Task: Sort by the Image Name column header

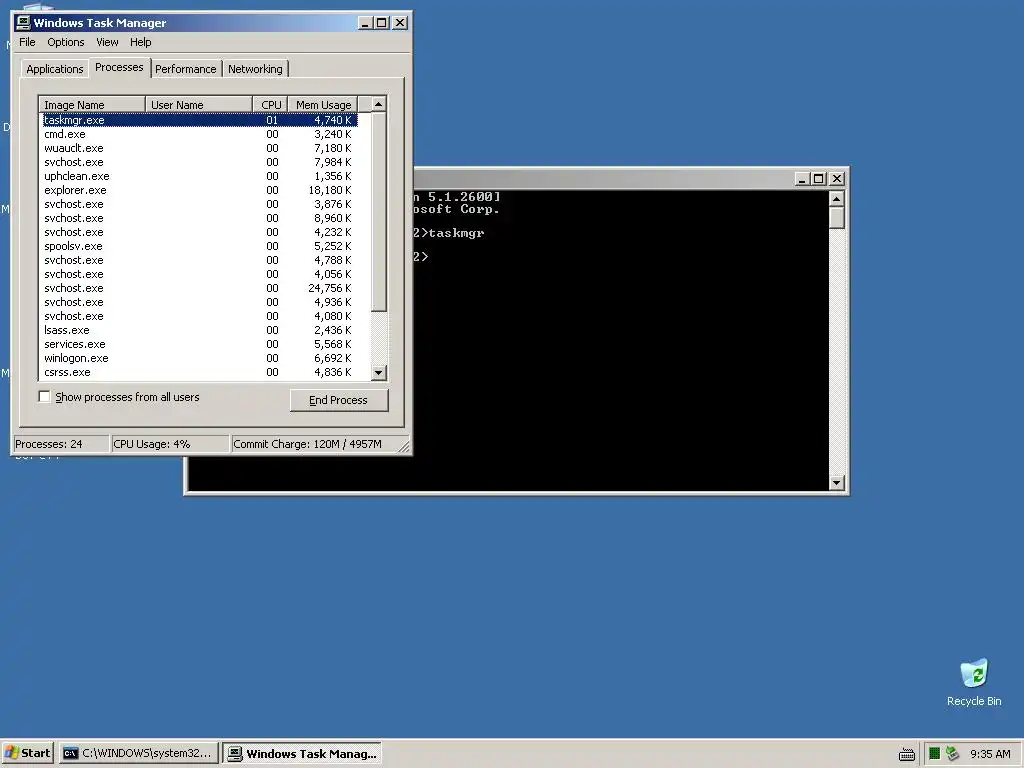Action: click(92, 104)
